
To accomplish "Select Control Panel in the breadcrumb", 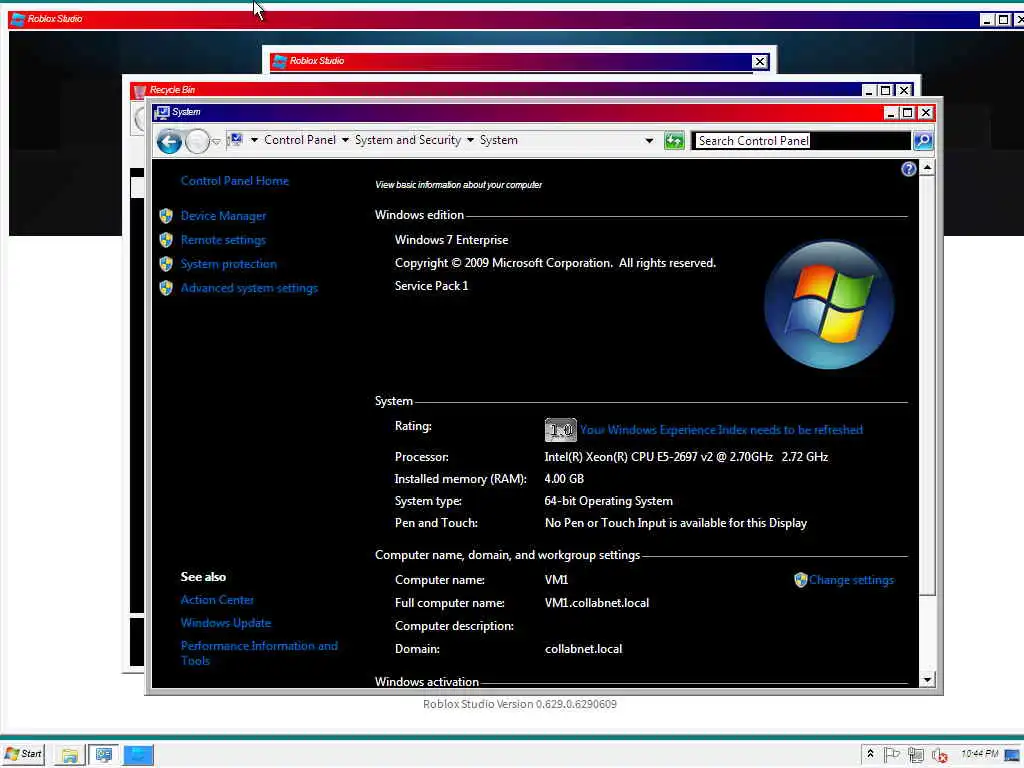I will (x=300, y=140).
